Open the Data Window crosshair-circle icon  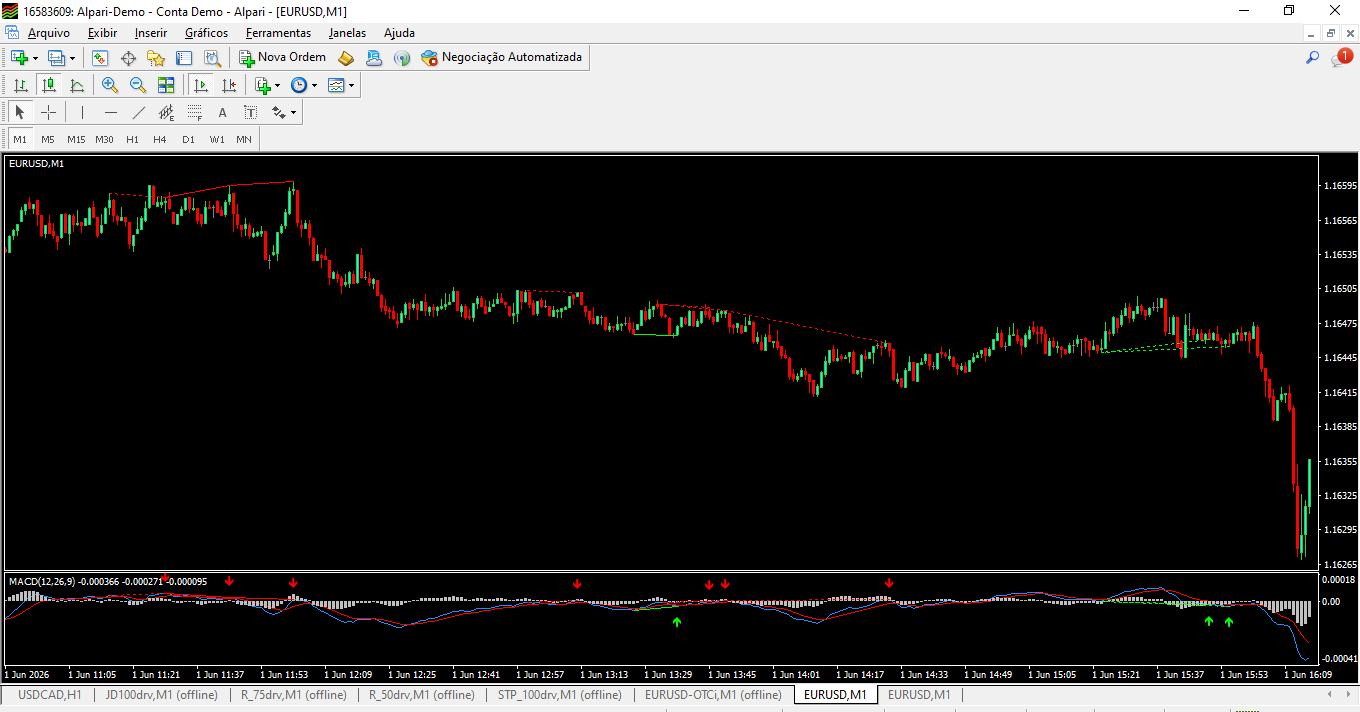click(x=128, y=58)
